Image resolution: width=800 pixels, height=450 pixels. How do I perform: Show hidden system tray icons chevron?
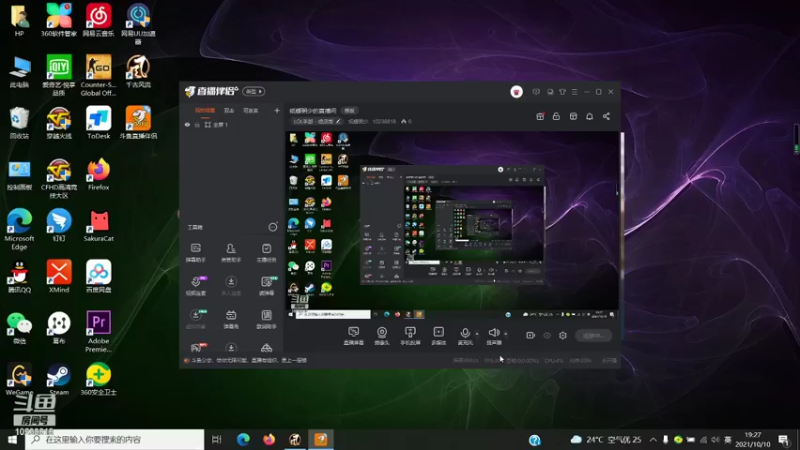653,439
